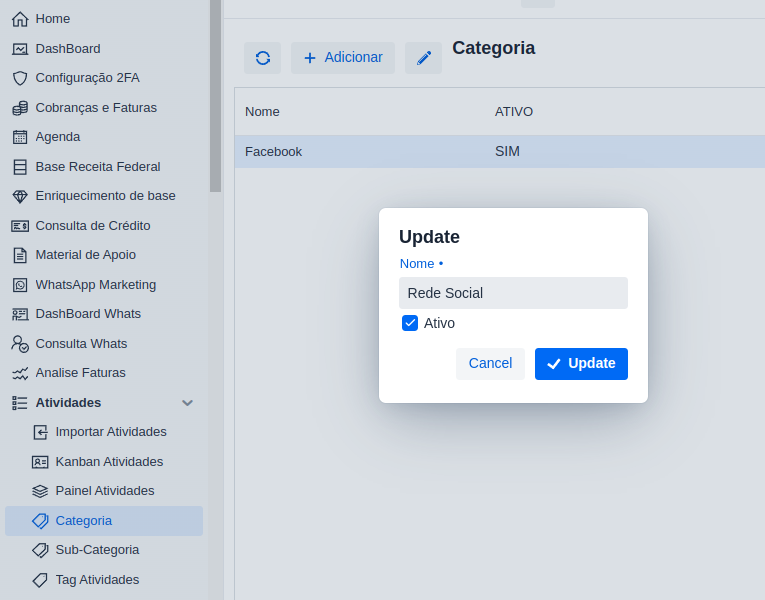Open the Sub-Categoria menu item
The image size is (765, 600).
click(x=97, y=550)
